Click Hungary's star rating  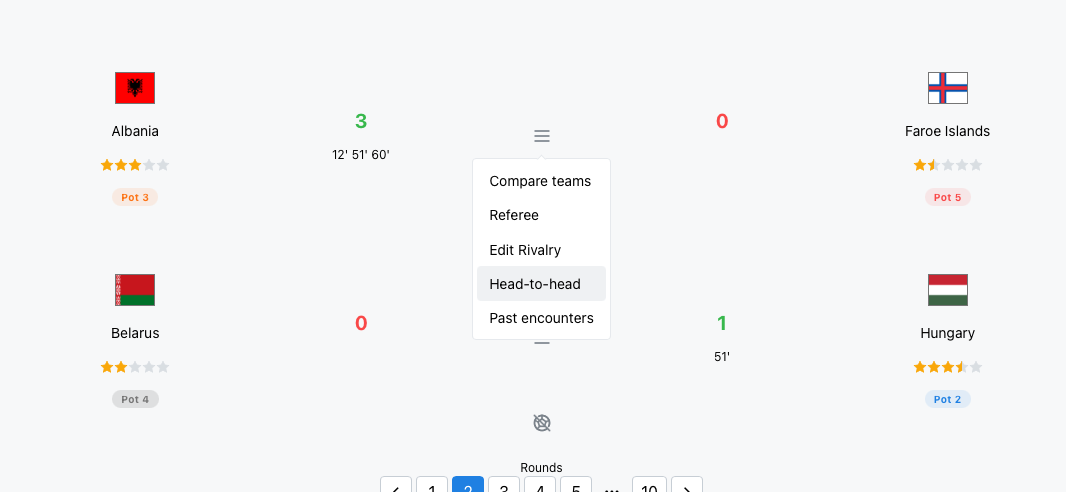click(x=948, y=368)
